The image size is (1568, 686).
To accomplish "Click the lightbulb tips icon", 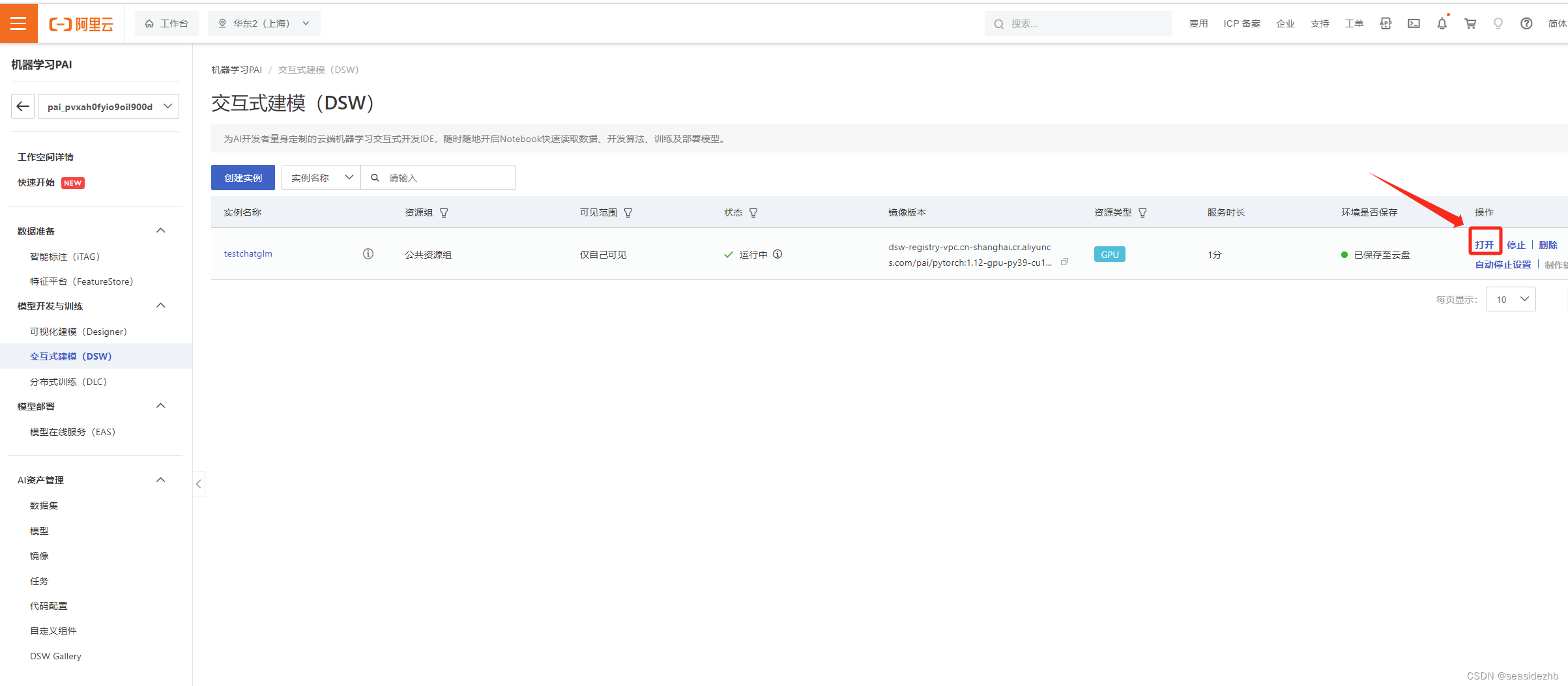I will point(1498,23).
